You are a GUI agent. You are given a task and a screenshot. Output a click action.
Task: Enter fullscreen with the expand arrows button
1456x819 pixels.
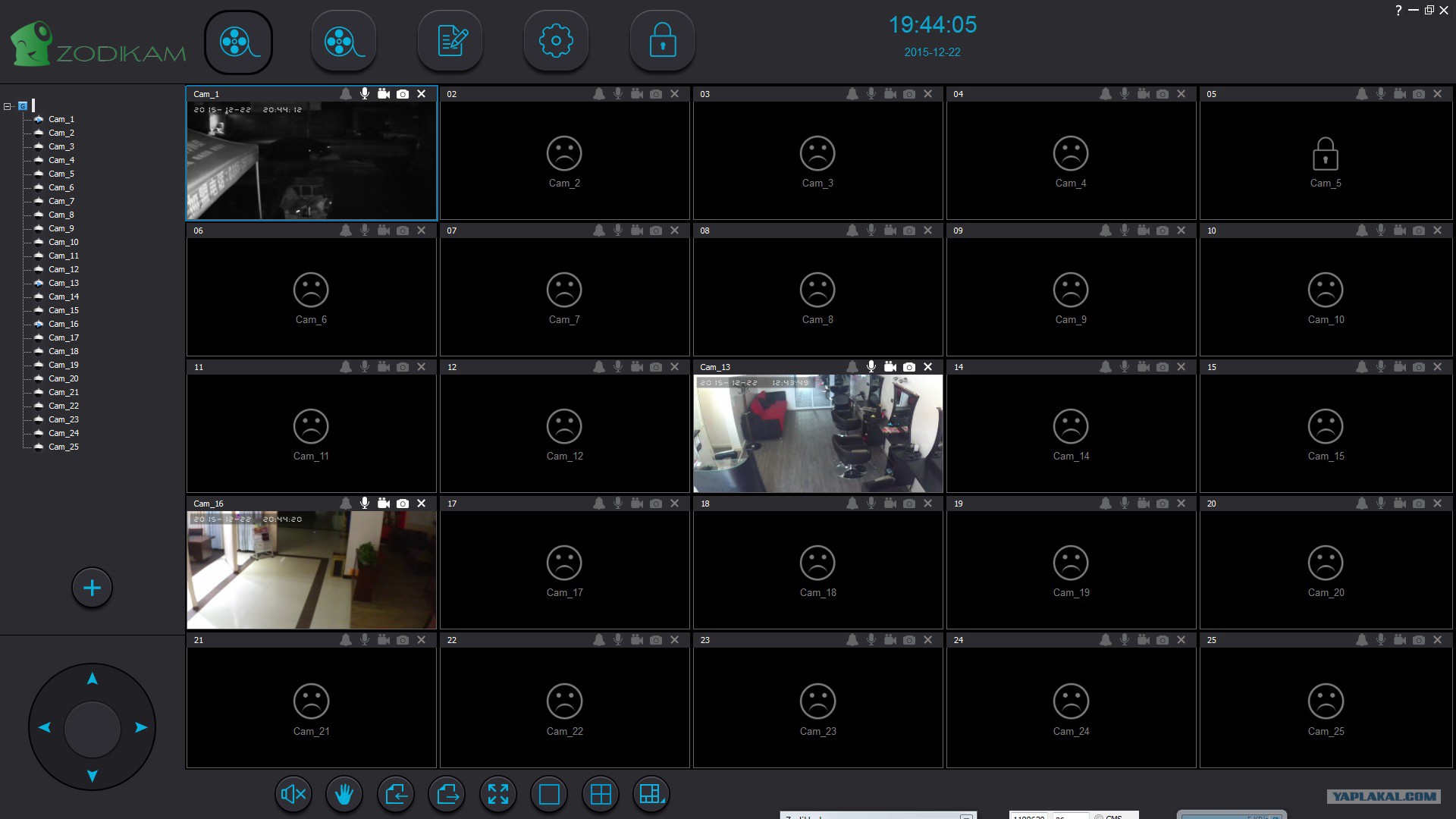(498, 794)
